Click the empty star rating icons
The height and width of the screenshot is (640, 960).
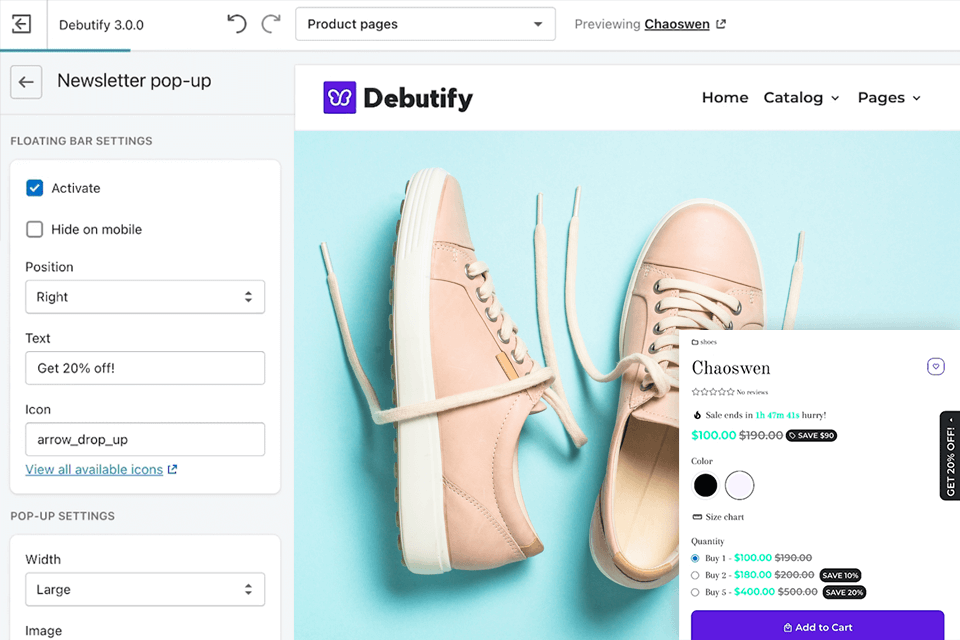coord(713,391)
